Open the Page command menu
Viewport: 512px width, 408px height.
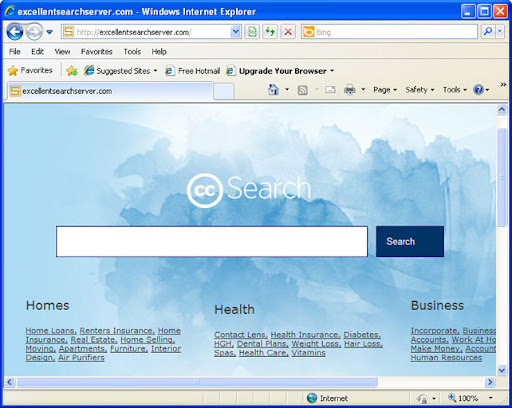click(x=385, y=90)
